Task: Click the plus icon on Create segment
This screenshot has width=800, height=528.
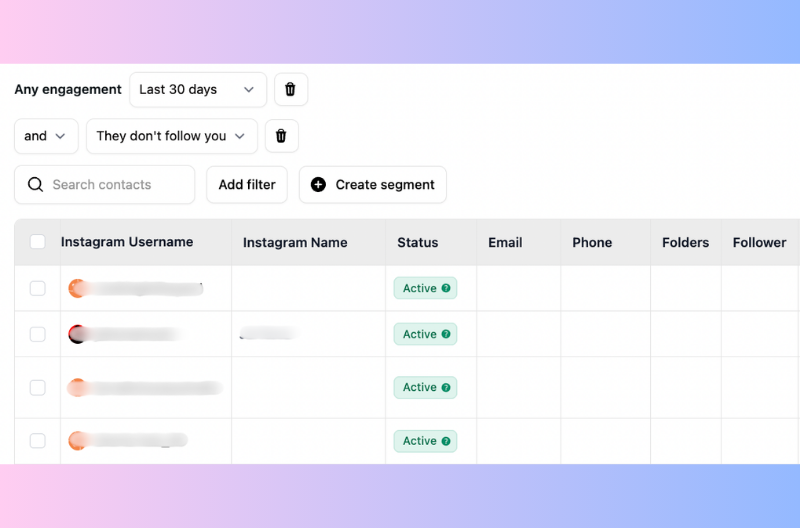Action: 318,185
